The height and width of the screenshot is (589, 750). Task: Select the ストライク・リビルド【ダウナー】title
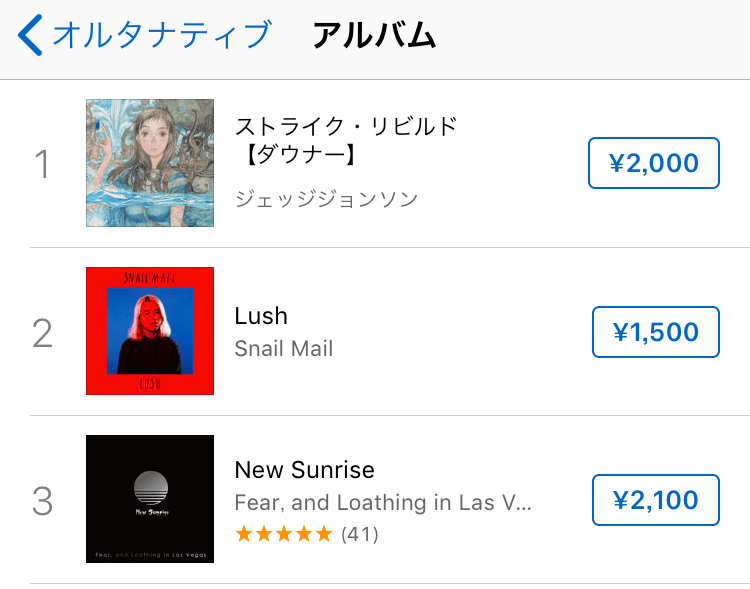pyautogui.click(x=346, y=140)
